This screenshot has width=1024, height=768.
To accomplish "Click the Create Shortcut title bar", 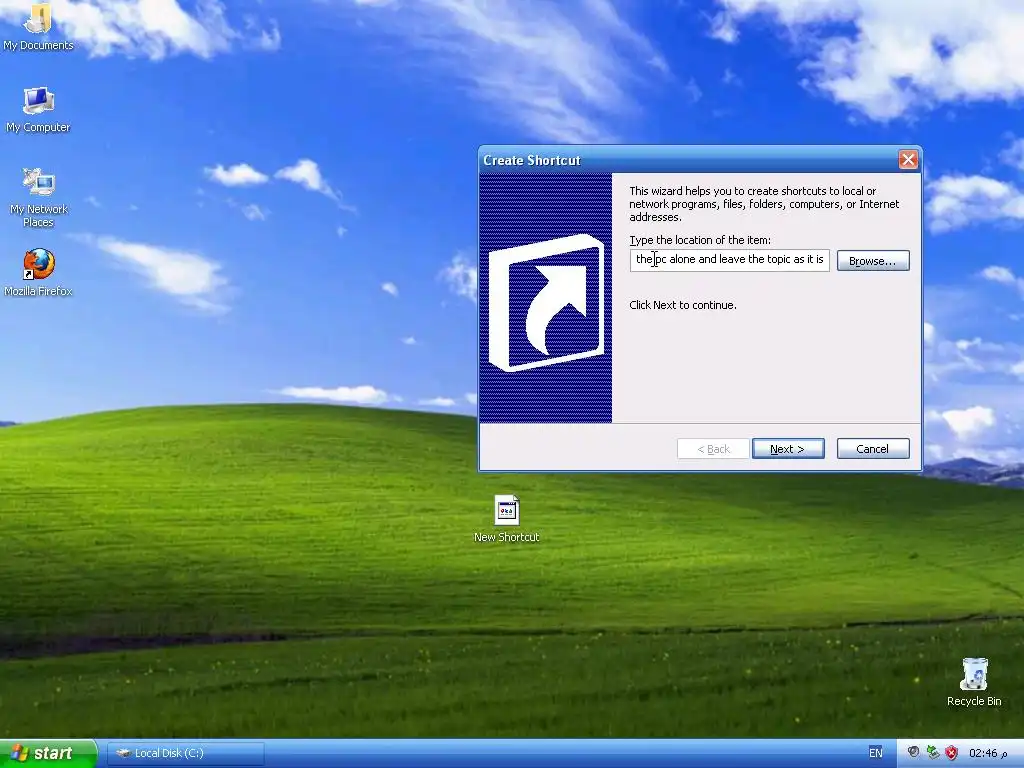I will 688,160.
